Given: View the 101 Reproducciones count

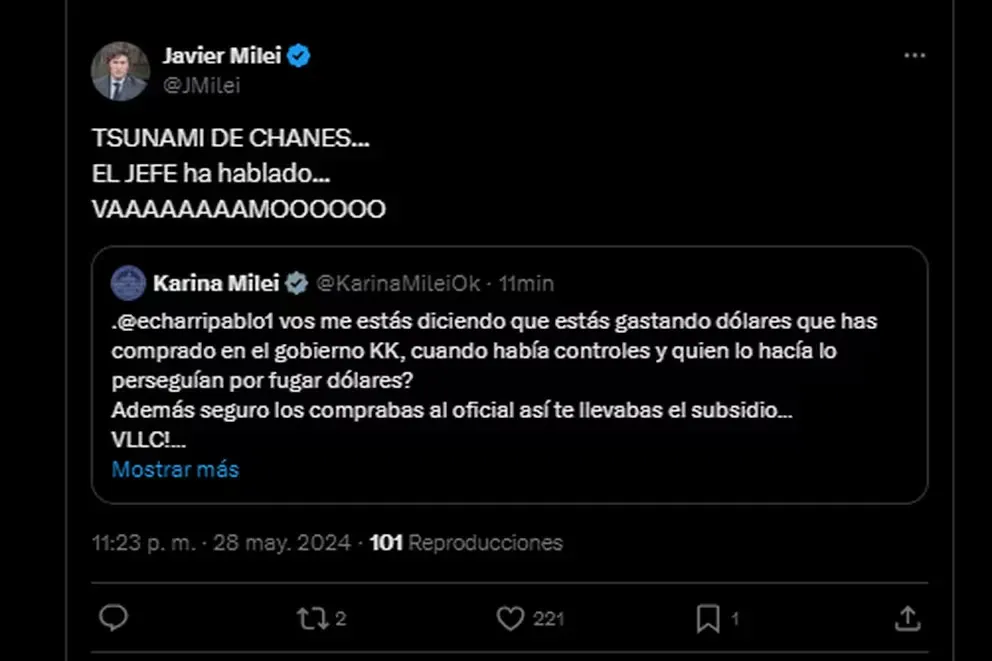Looking at the screenshot, I should click(x=466, y=543).
